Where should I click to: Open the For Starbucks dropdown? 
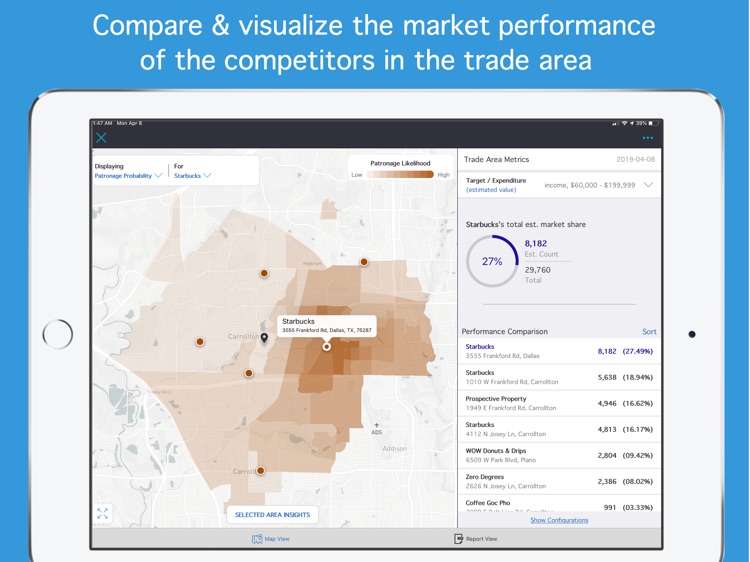(x=192, y=176)
